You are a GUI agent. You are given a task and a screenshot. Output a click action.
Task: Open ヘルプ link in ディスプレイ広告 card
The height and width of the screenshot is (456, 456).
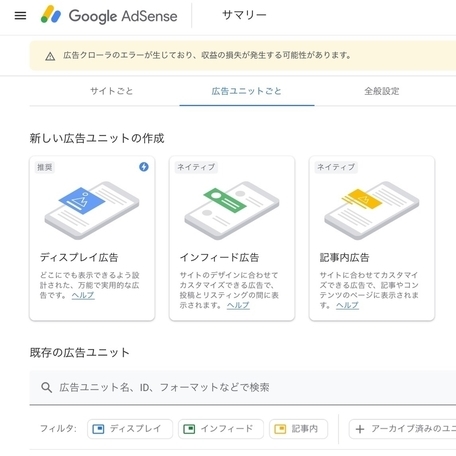pyautogui.click(x=83, y=295)
